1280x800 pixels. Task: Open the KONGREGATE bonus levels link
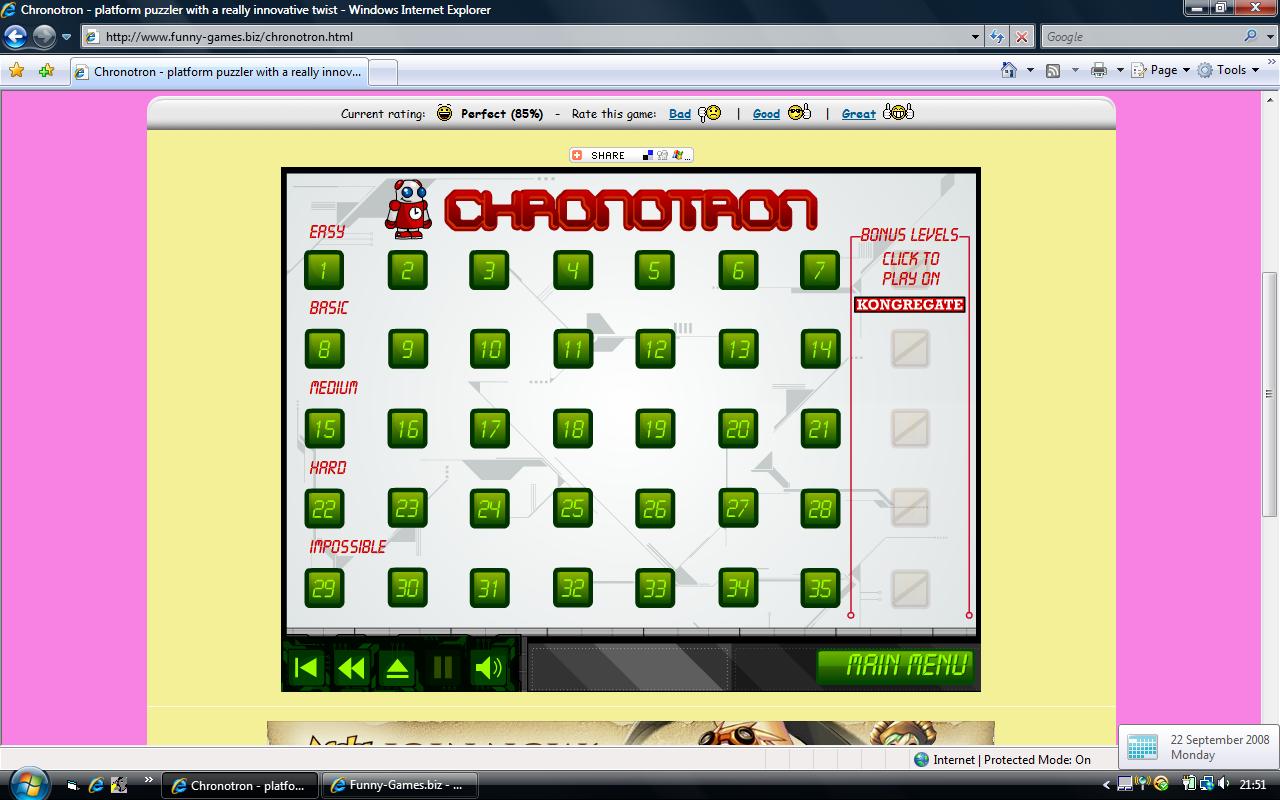[909, 305]
